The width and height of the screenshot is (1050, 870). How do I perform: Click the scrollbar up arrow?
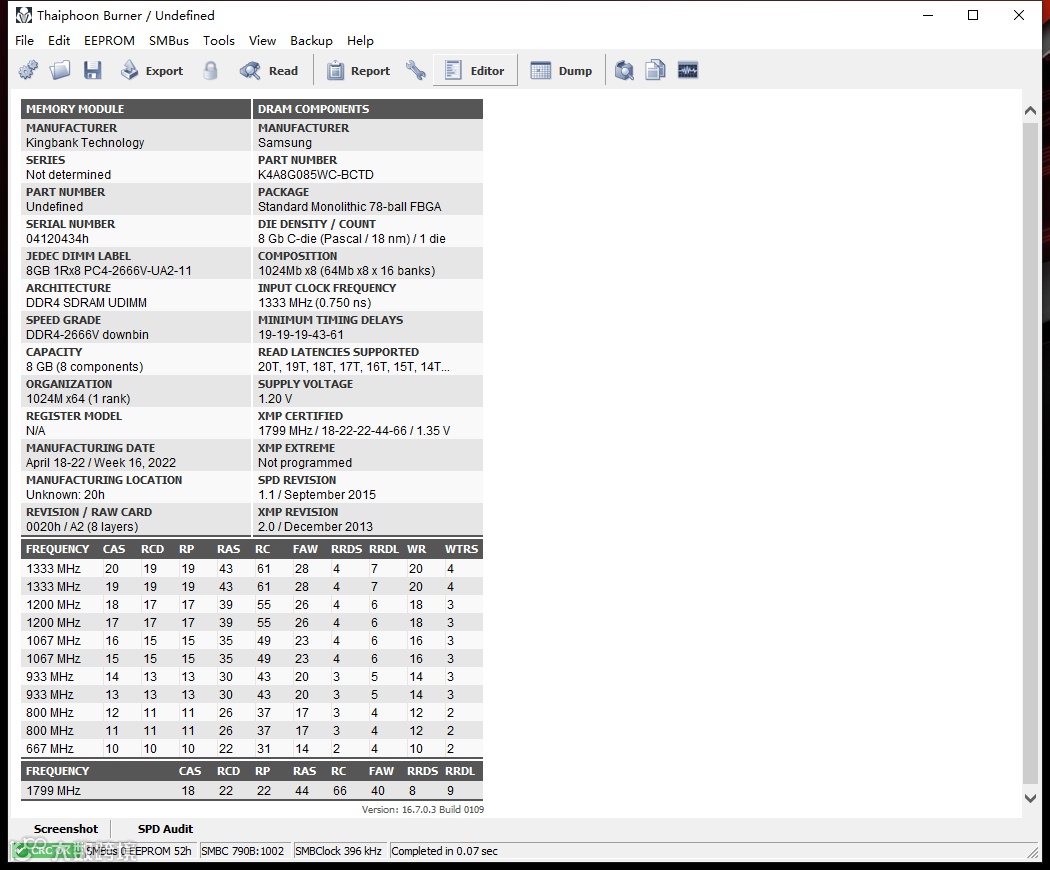tap(1031, 111)
